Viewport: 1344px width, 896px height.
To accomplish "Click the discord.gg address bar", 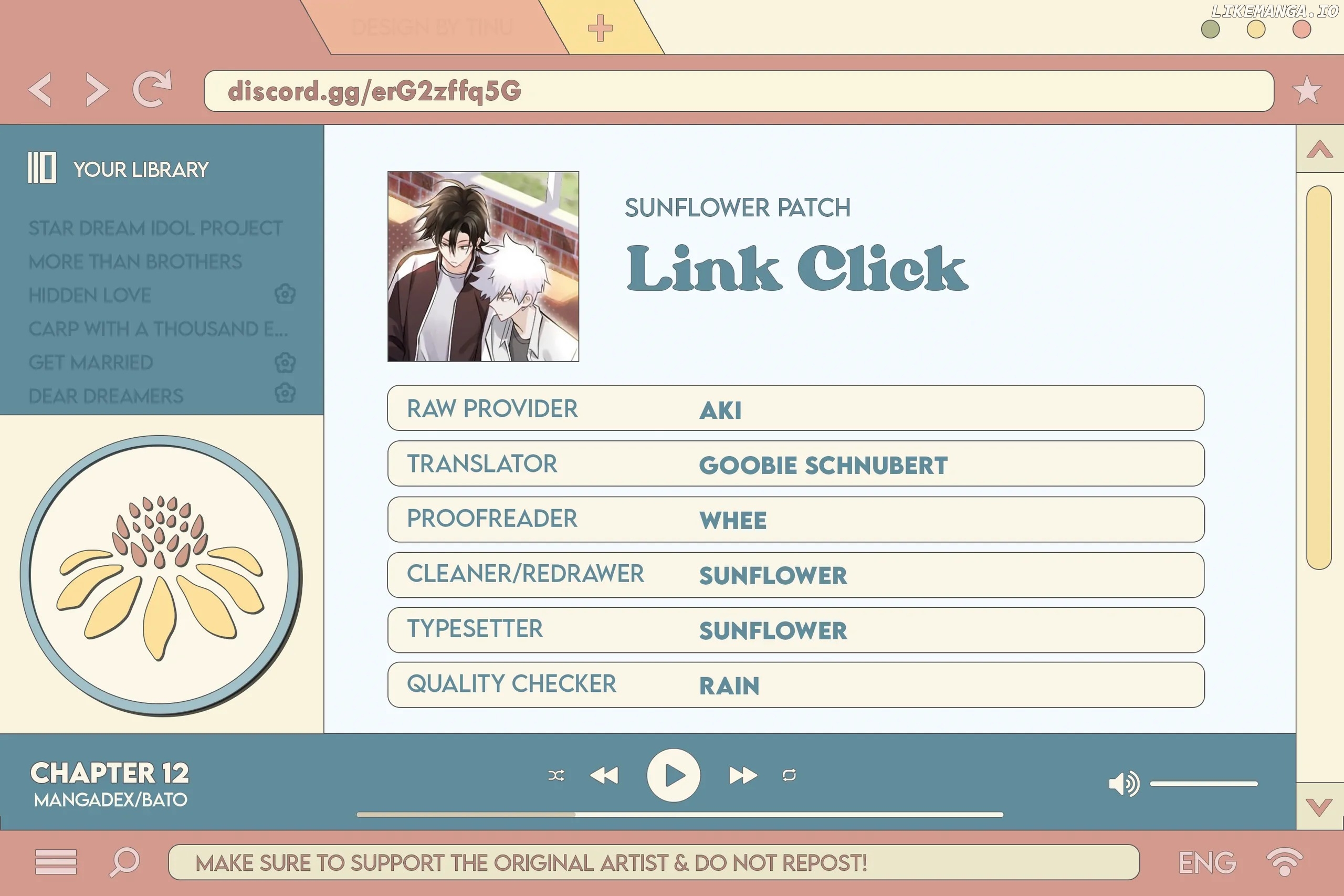I will 739,91.
